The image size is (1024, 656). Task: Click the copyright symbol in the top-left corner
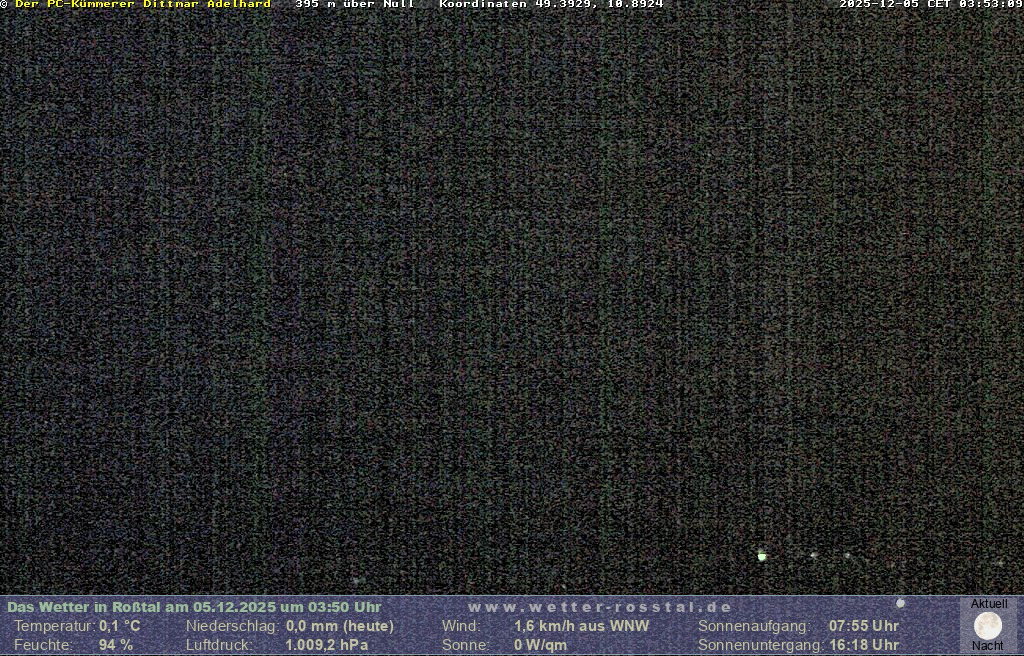pos(4,4)
